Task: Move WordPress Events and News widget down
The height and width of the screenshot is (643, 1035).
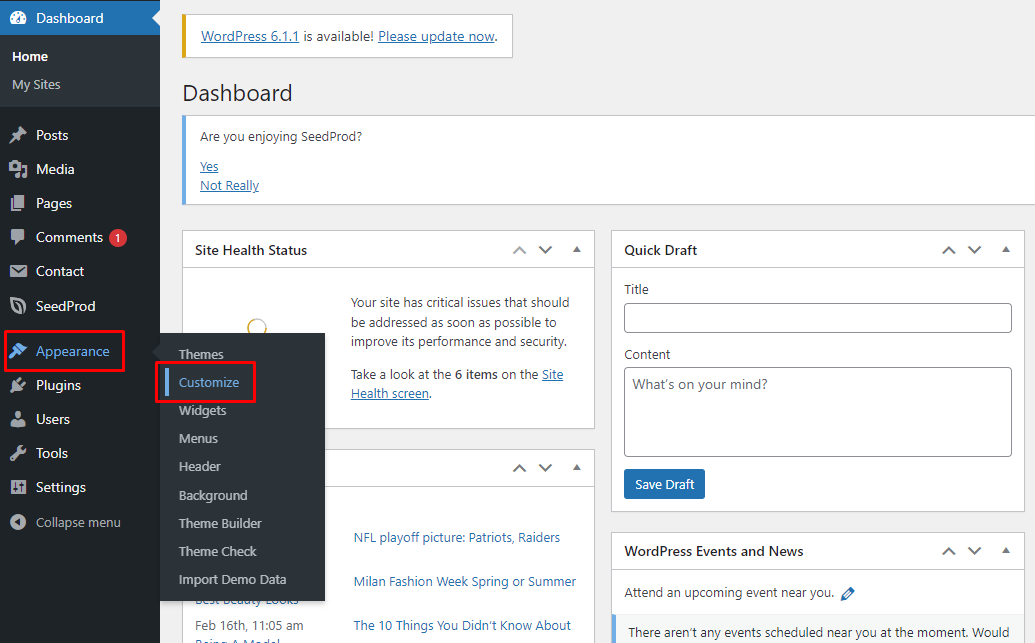Action: pyautogui.click(x=974, y=551)
